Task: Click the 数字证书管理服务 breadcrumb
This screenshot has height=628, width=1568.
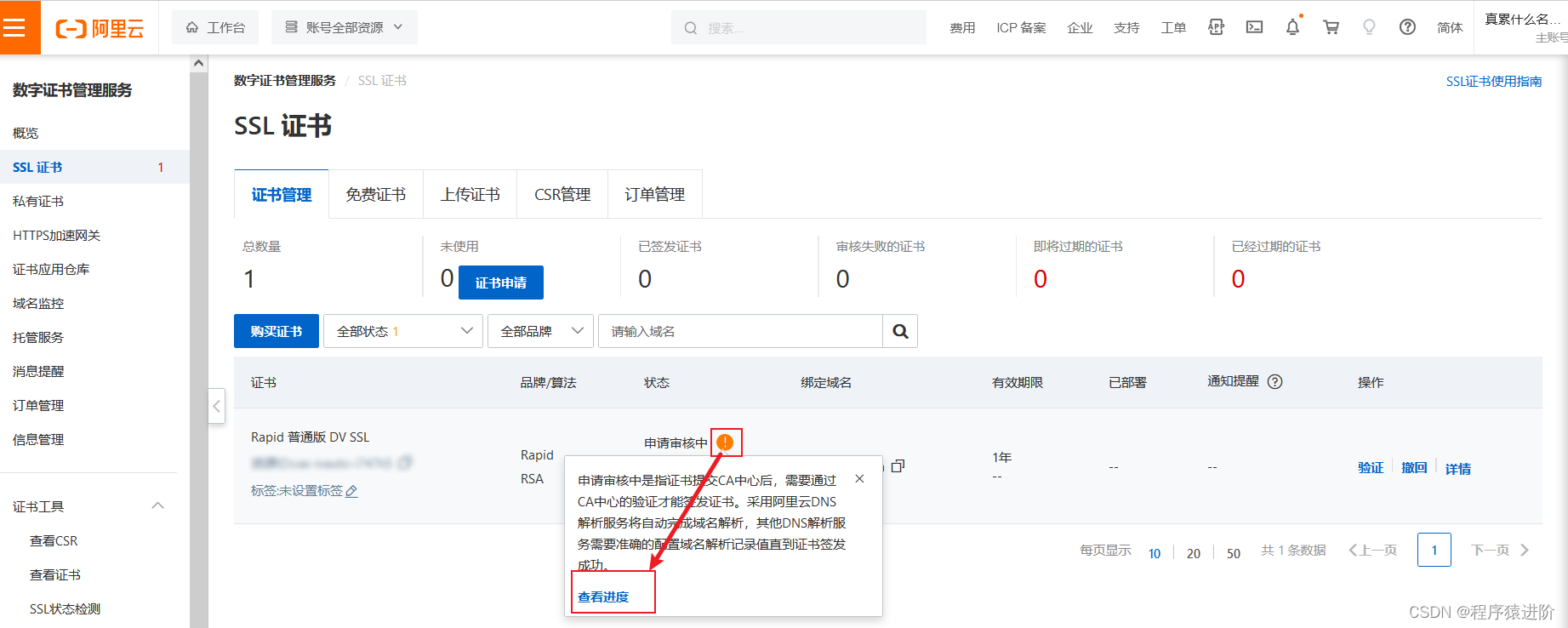Action: (285, 80)
